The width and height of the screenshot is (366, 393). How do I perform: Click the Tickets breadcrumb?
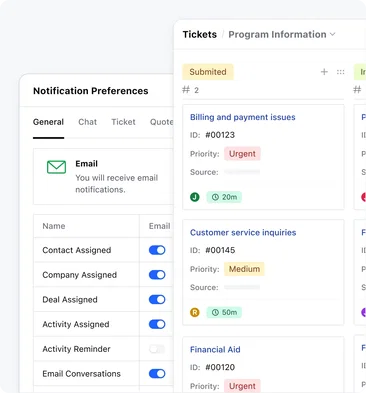coord(200,34)
